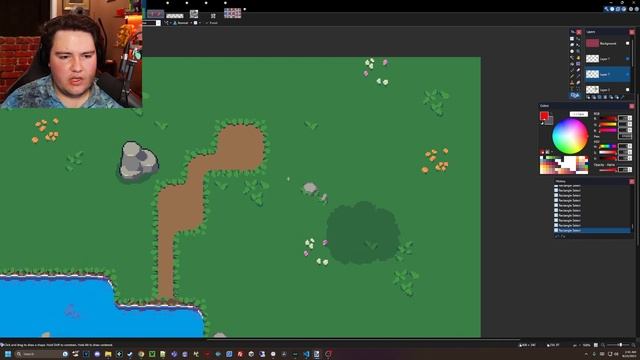The image size is (640, 360).
Task: Toggle History window button at top right
Action: click(x=612, y=9)
